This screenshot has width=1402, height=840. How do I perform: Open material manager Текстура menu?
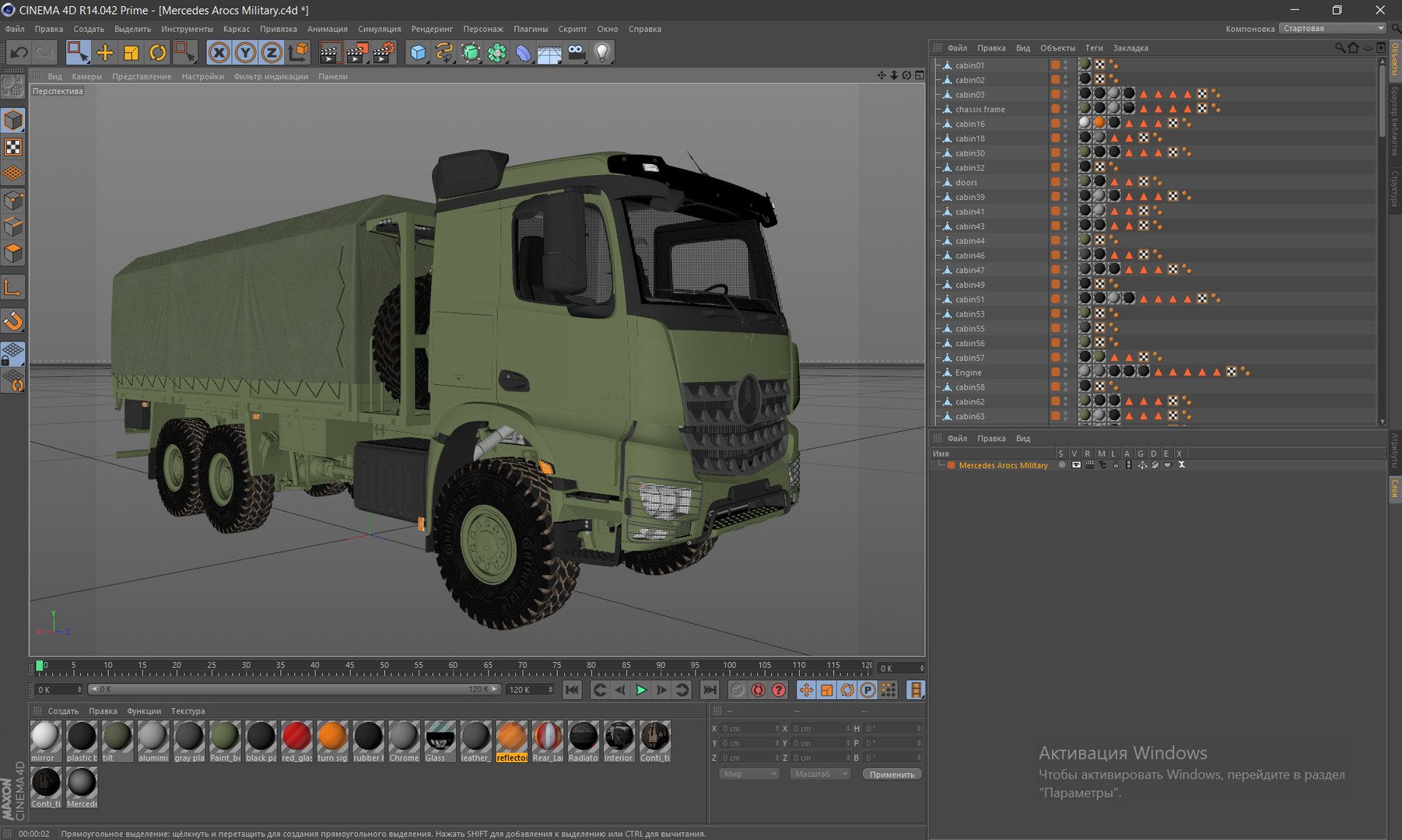pos(188,711)
